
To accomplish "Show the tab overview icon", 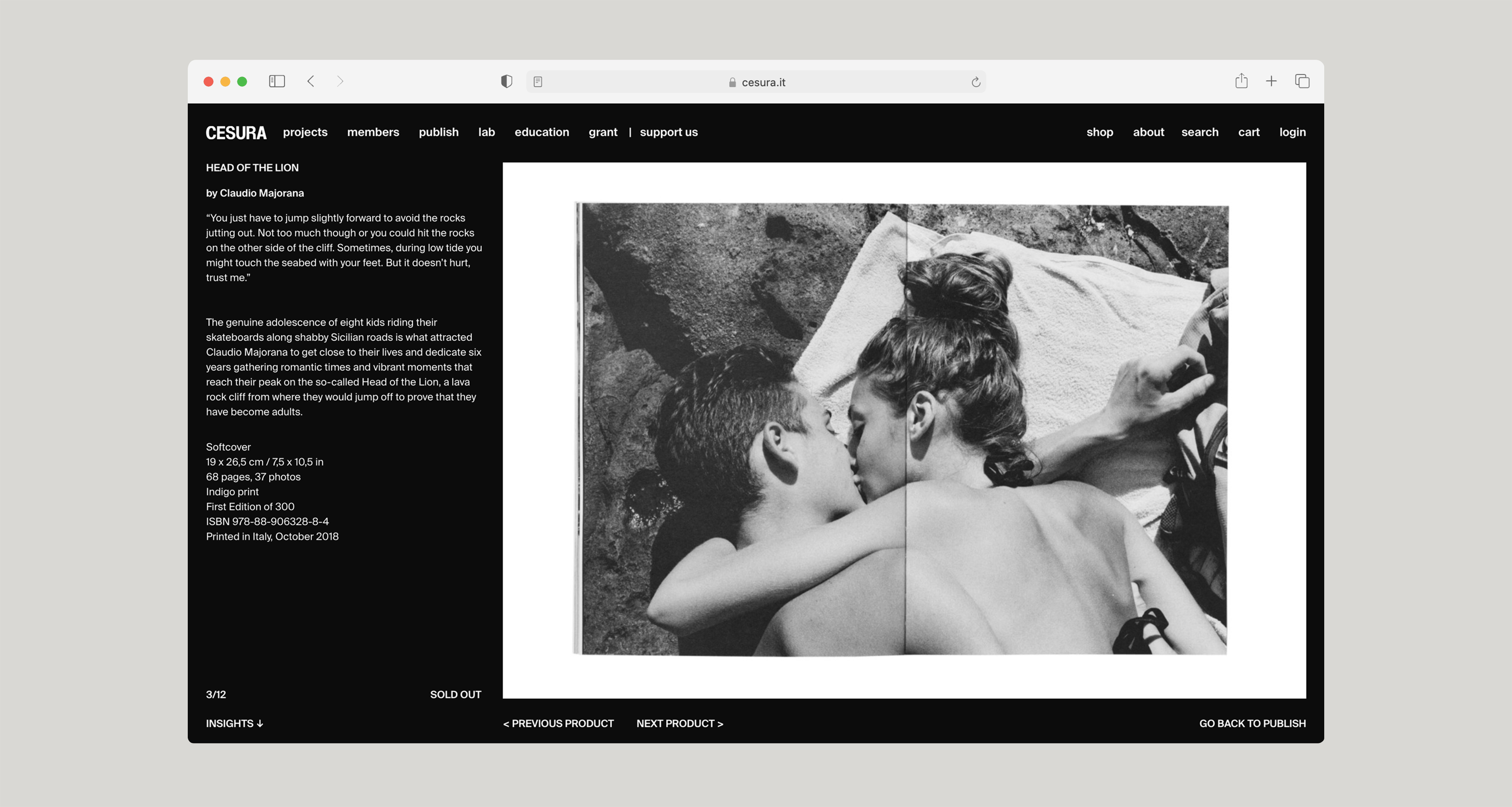I will pyautogui.click(x=1302, y=81).
